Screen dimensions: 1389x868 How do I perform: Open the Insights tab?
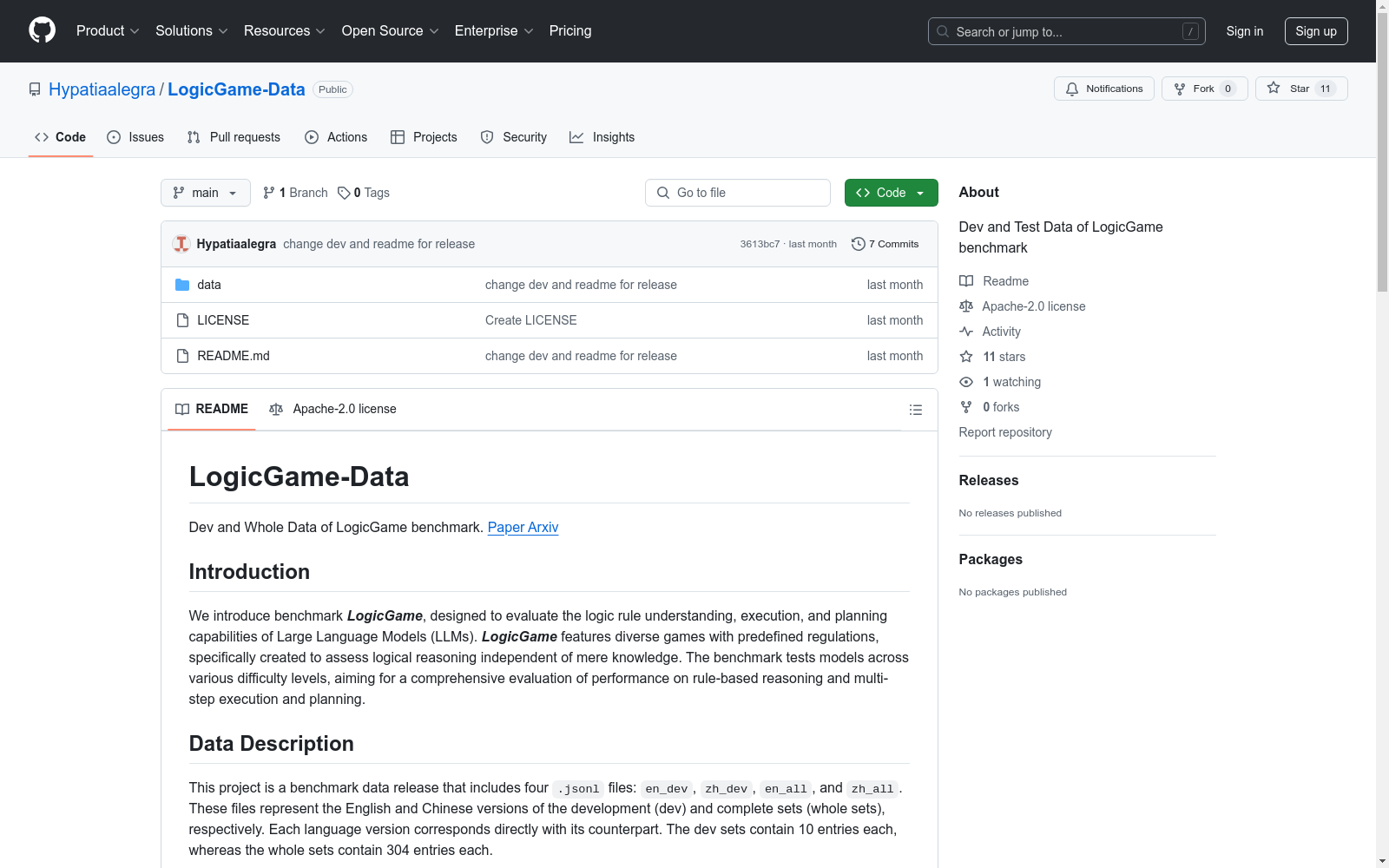[602, 137]
